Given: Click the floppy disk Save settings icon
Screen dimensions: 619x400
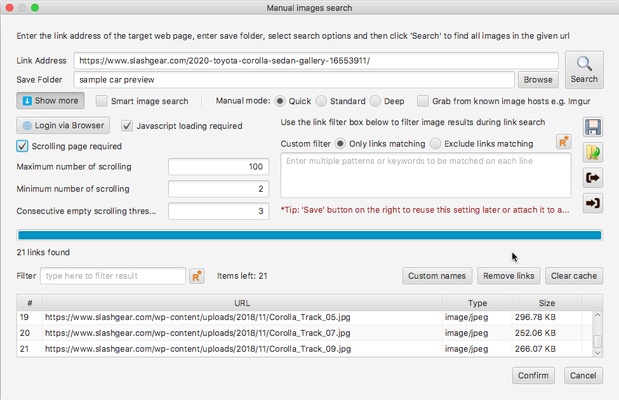Looking at the screenshot, I should click(593, 127).
